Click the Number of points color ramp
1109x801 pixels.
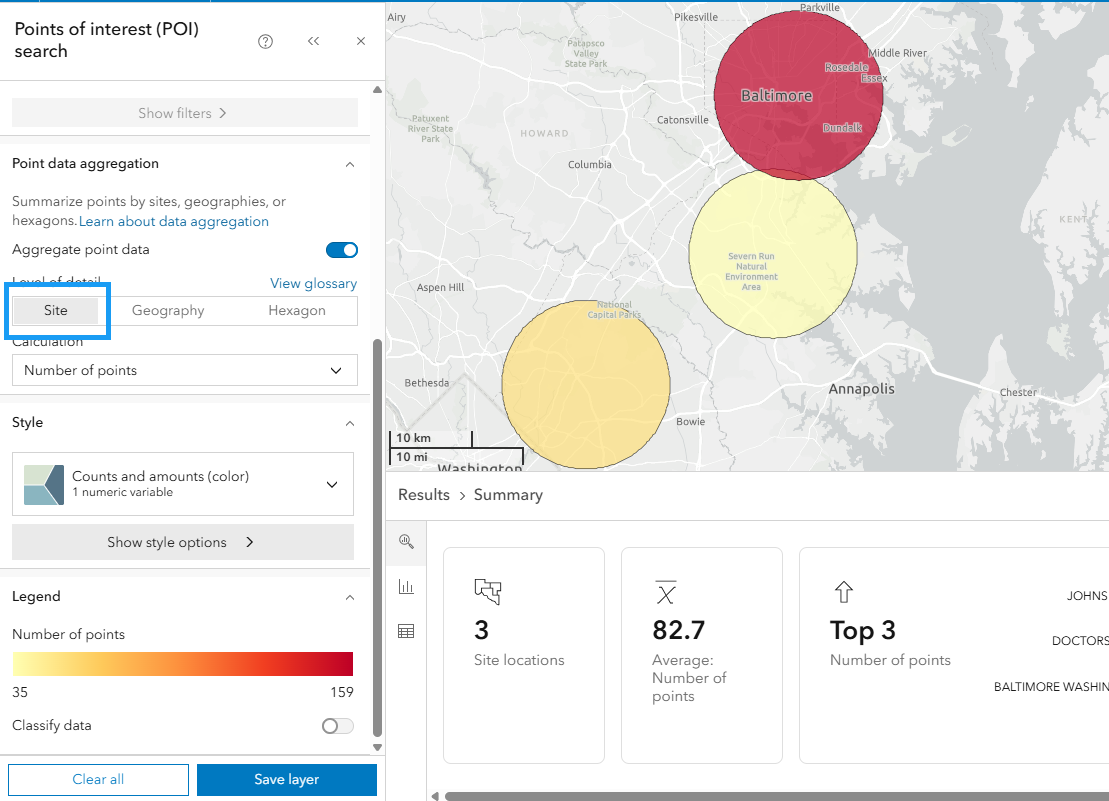(x=183, y=664)
